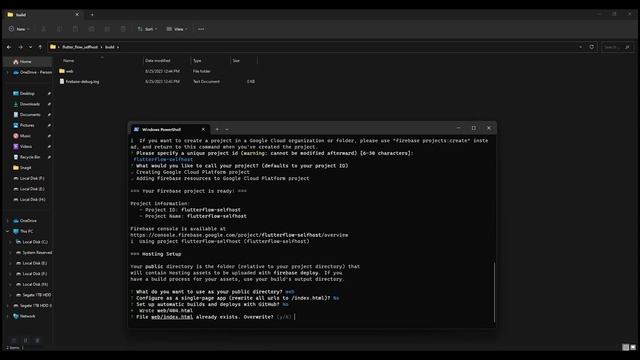Open a new PowerShell tab with plus

(x=217, y=129)
